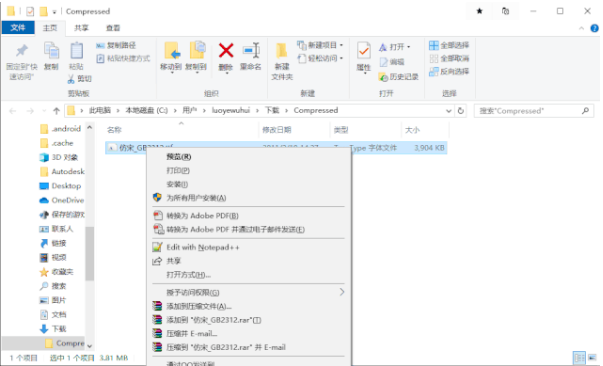The height and width of the screenshot is (366, 603).
Task: Open the Copy to (复制到) menu
Action: click(x=197, y=57)
